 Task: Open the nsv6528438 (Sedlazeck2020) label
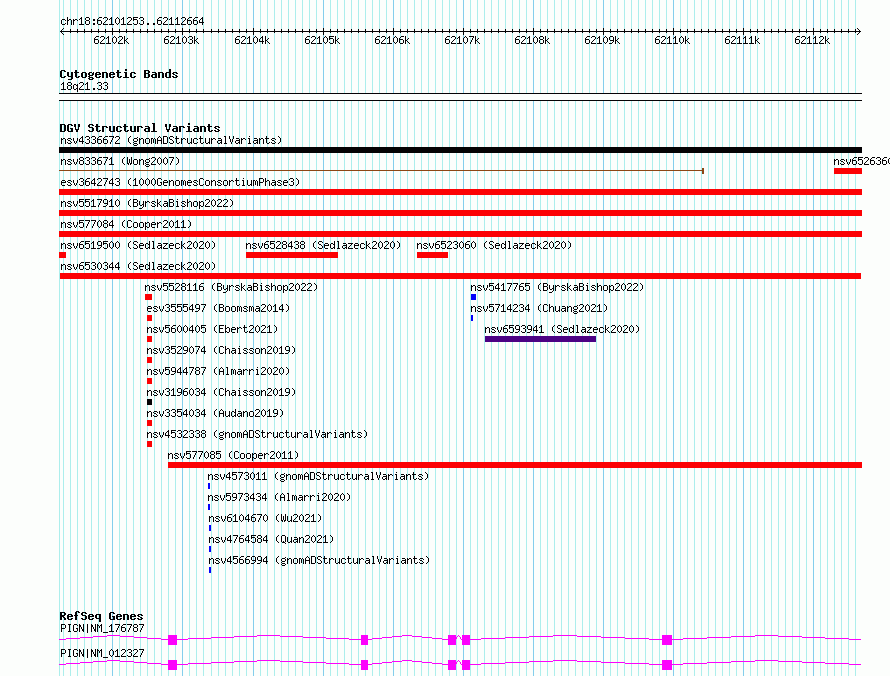323,245
